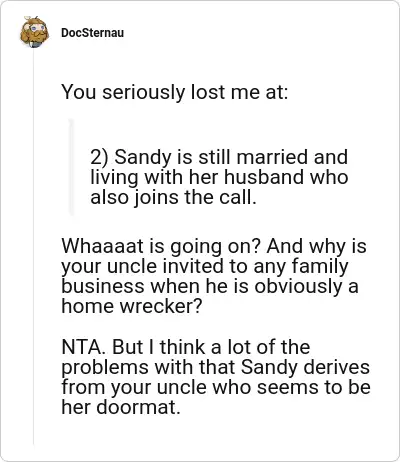Click the gray blockquote bar beside quote

tap(71, 167)
